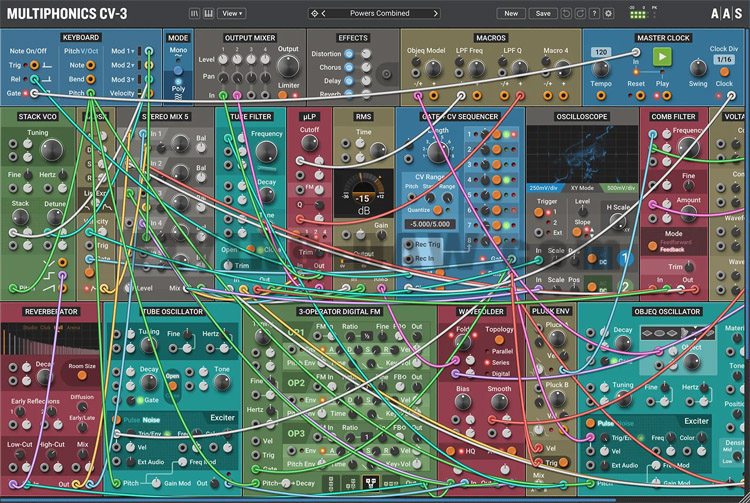The width and height of the screenshot is (750, 503).
Task: Click the RMS -15 dB meter display
Action: pyautogui.click(x=364, y=193)
